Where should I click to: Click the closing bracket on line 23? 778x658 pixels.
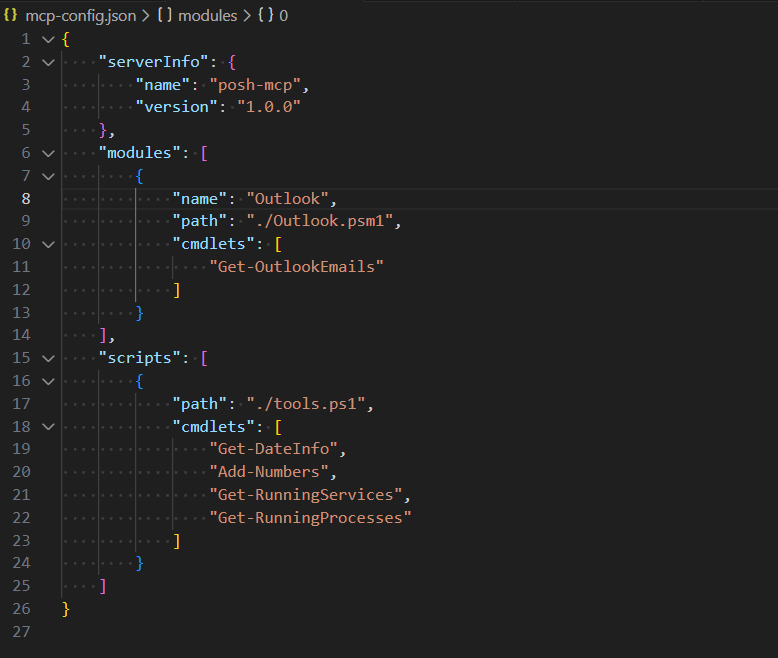tap(177, 540)
